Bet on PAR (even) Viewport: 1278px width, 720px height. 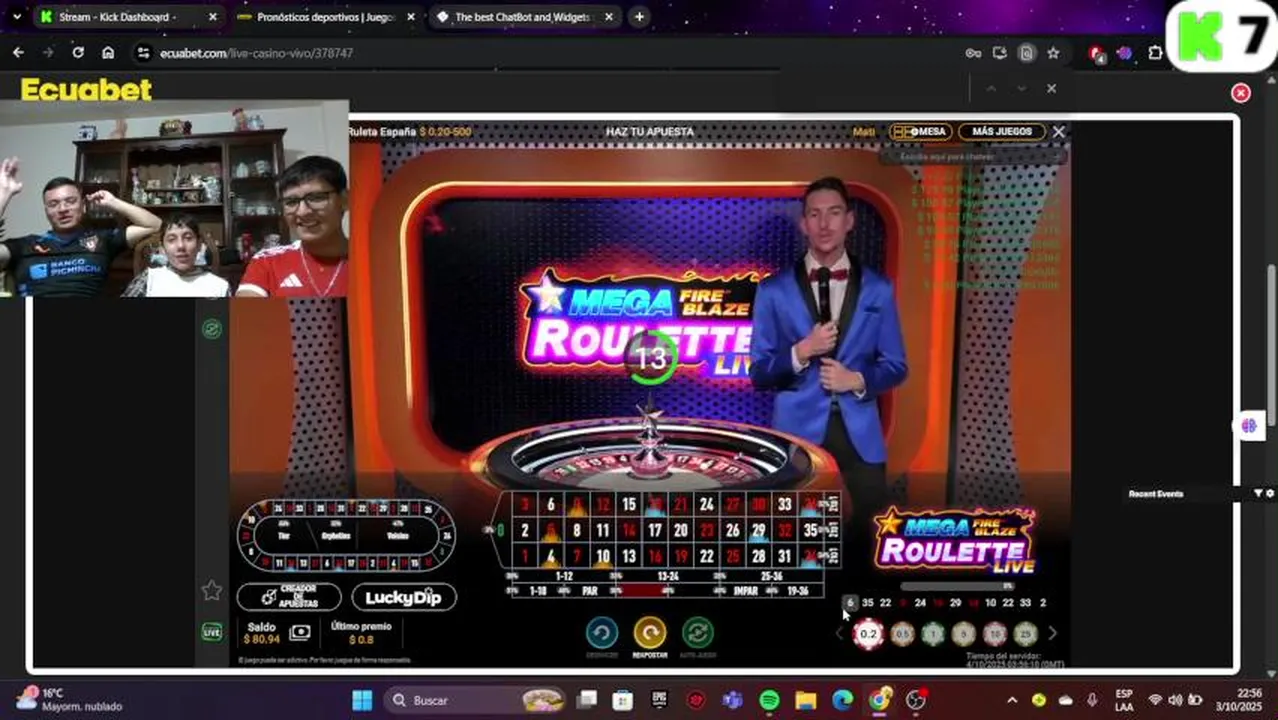tap(589, 591)
